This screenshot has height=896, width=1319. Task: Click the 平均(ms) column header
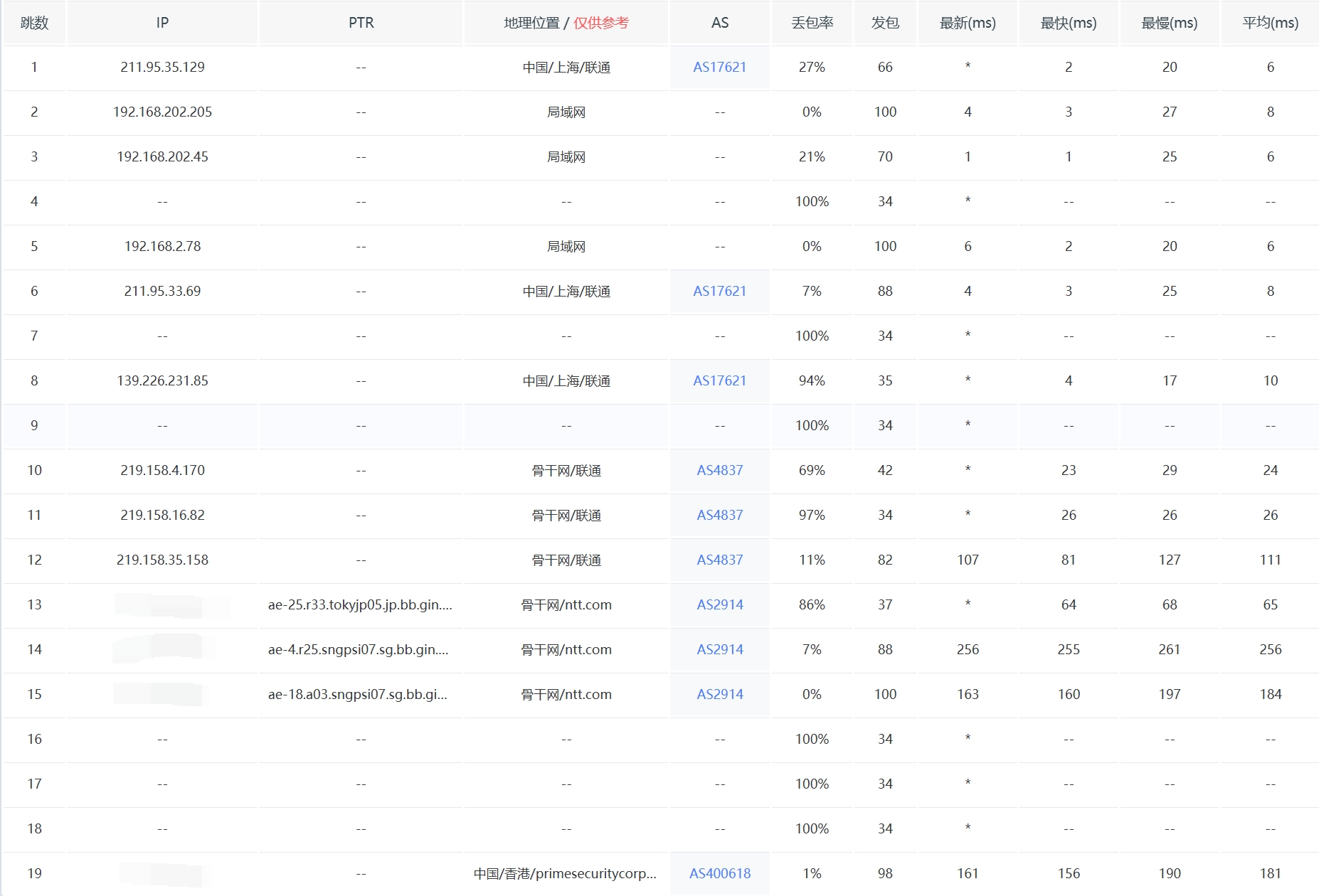(1271, 23)
